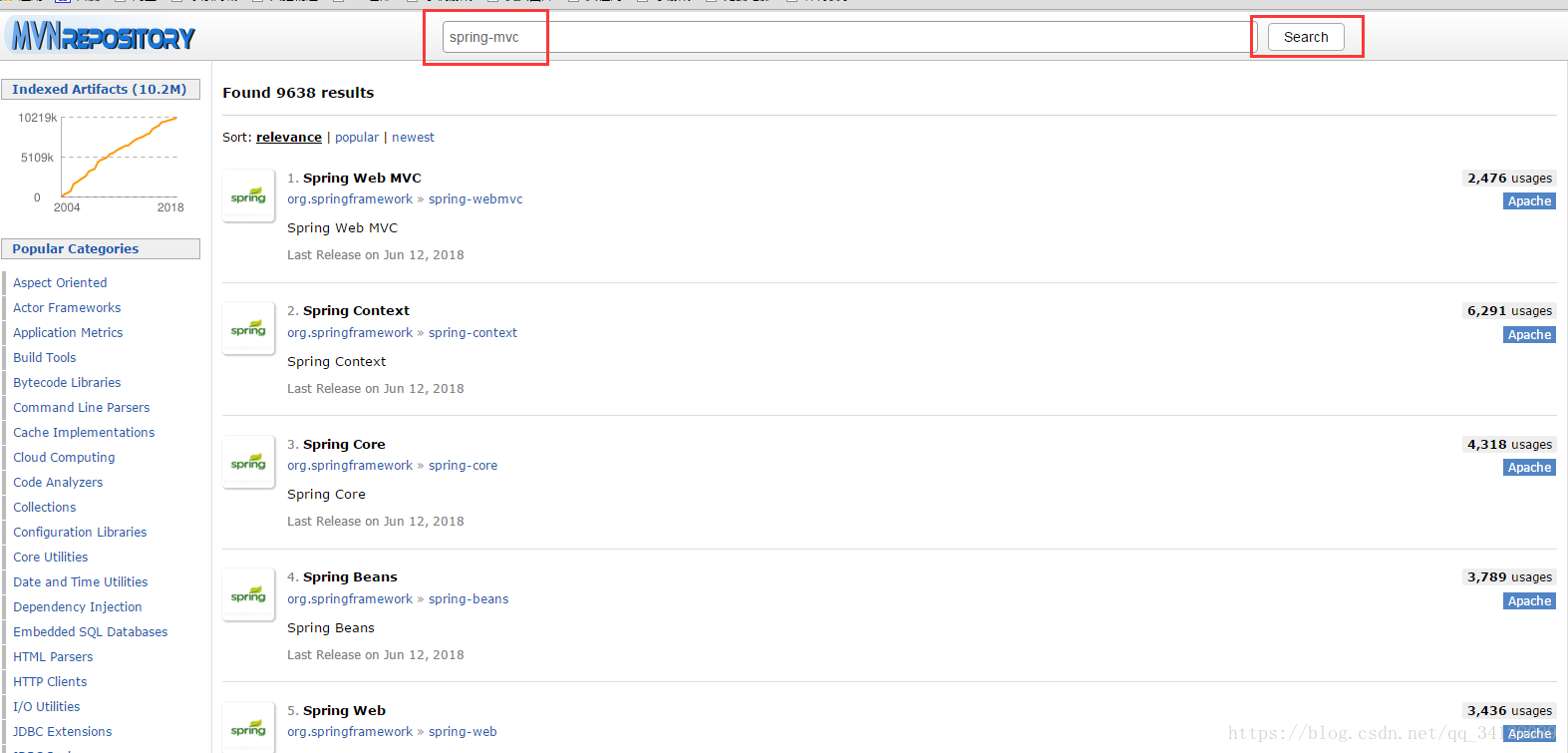Viewport: 1568px width, 753px height.
Task: Open the I/O Utilities category
Action: tap(47, 707)
